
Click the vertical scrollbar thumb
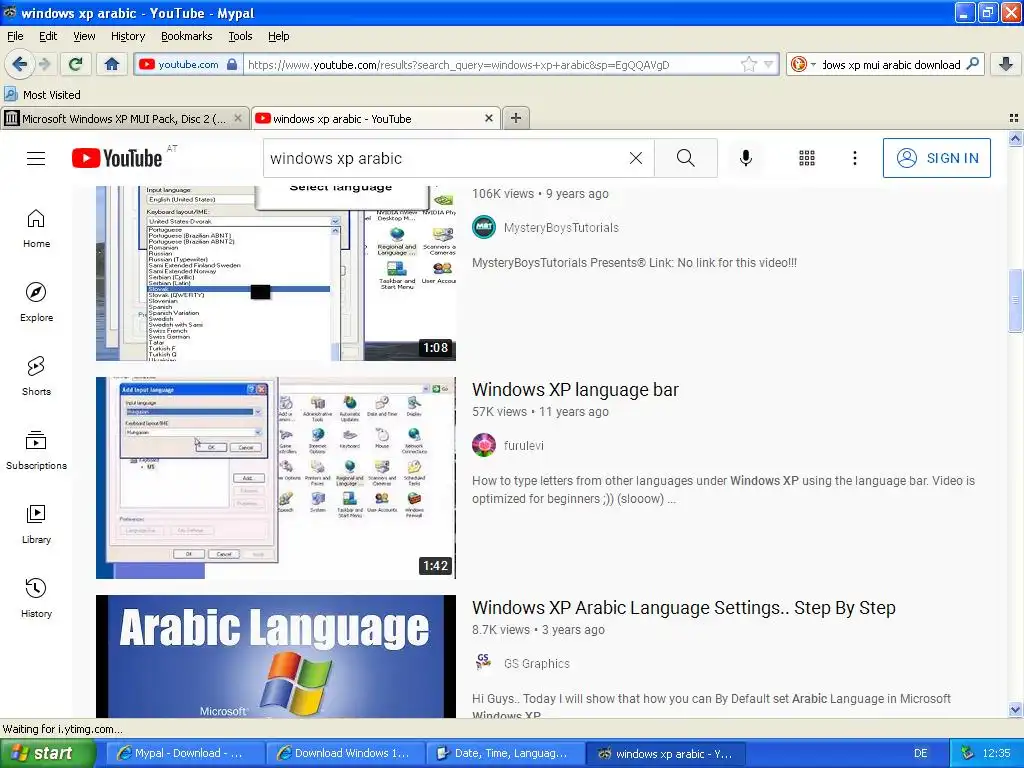pos(1015,300)
